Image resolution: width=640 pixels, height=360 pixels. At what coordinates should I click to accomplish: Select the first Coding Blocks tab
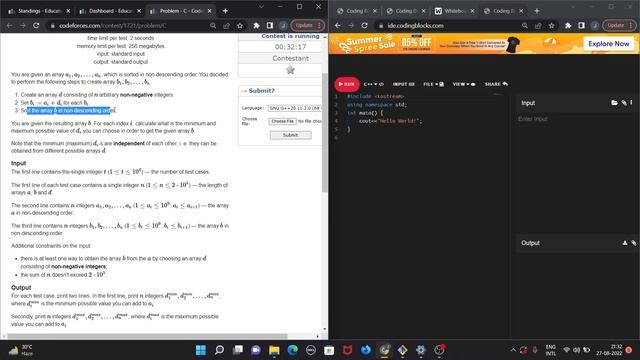357,11
